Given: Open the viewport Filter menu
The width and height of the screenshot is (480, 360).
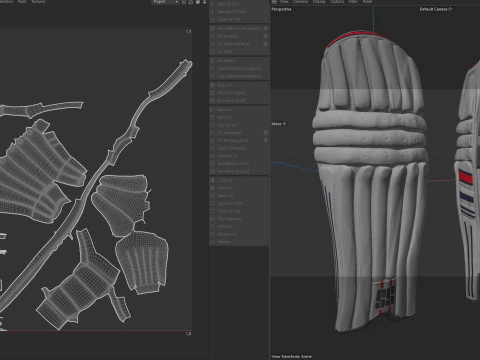Looking at the screenshot, I should [353, 2].
